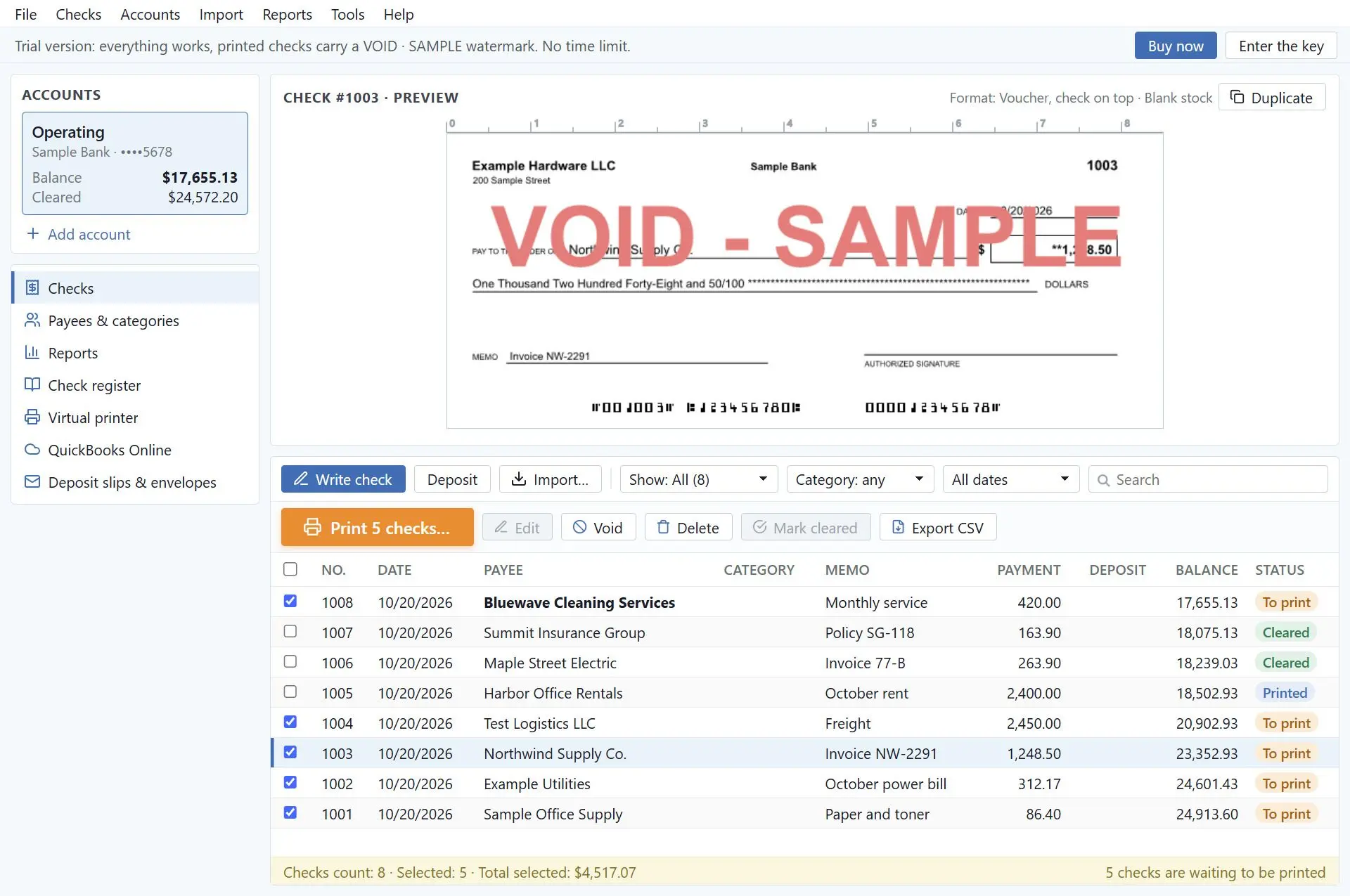Image resolution: width=1350 pixels, height=896 pixels.
Task: Click the Import menu
Action: tap(221, 14)
